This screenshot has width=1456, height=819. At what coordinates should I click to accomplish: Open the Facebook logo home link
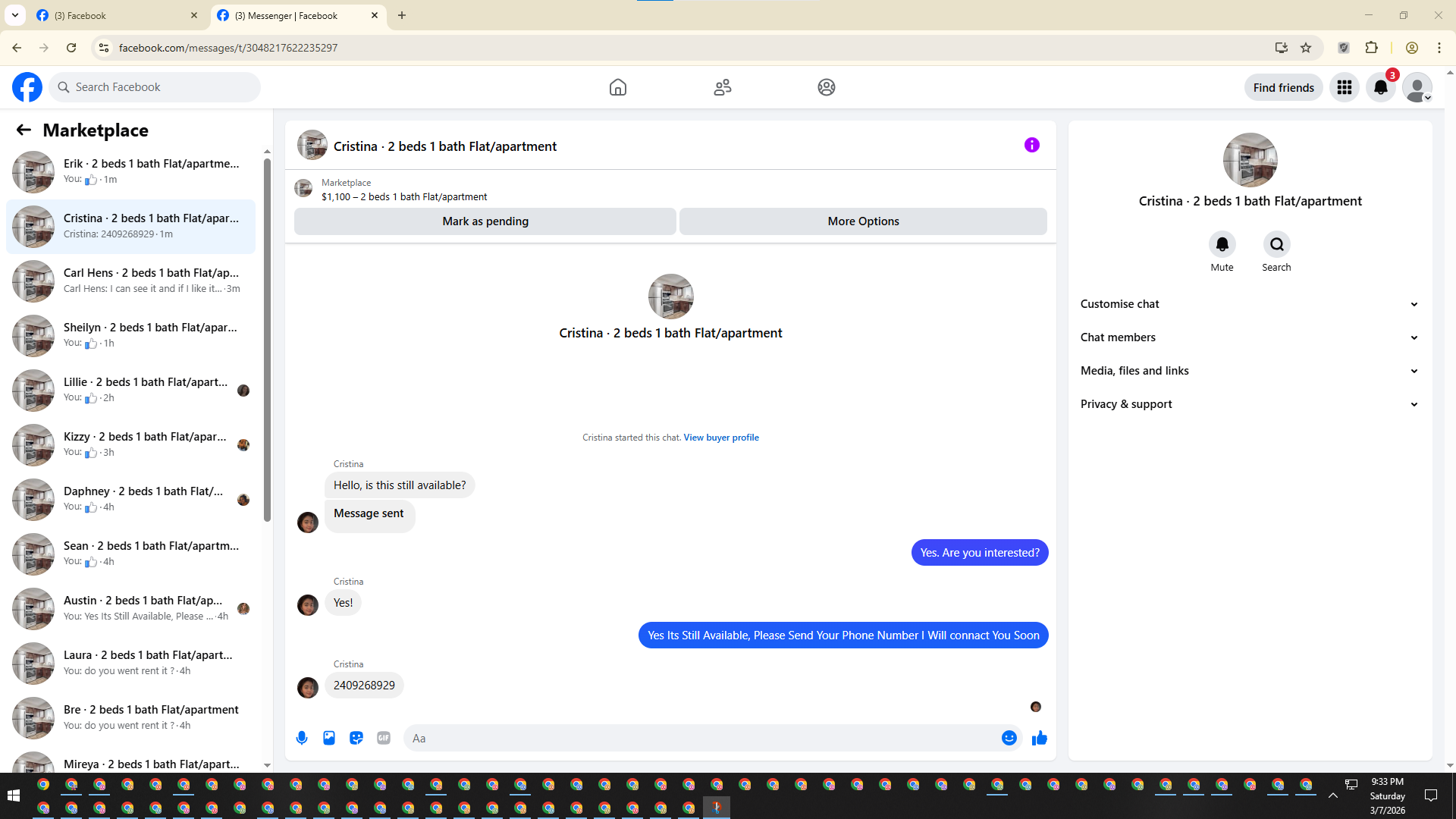[x=27, y=87]
